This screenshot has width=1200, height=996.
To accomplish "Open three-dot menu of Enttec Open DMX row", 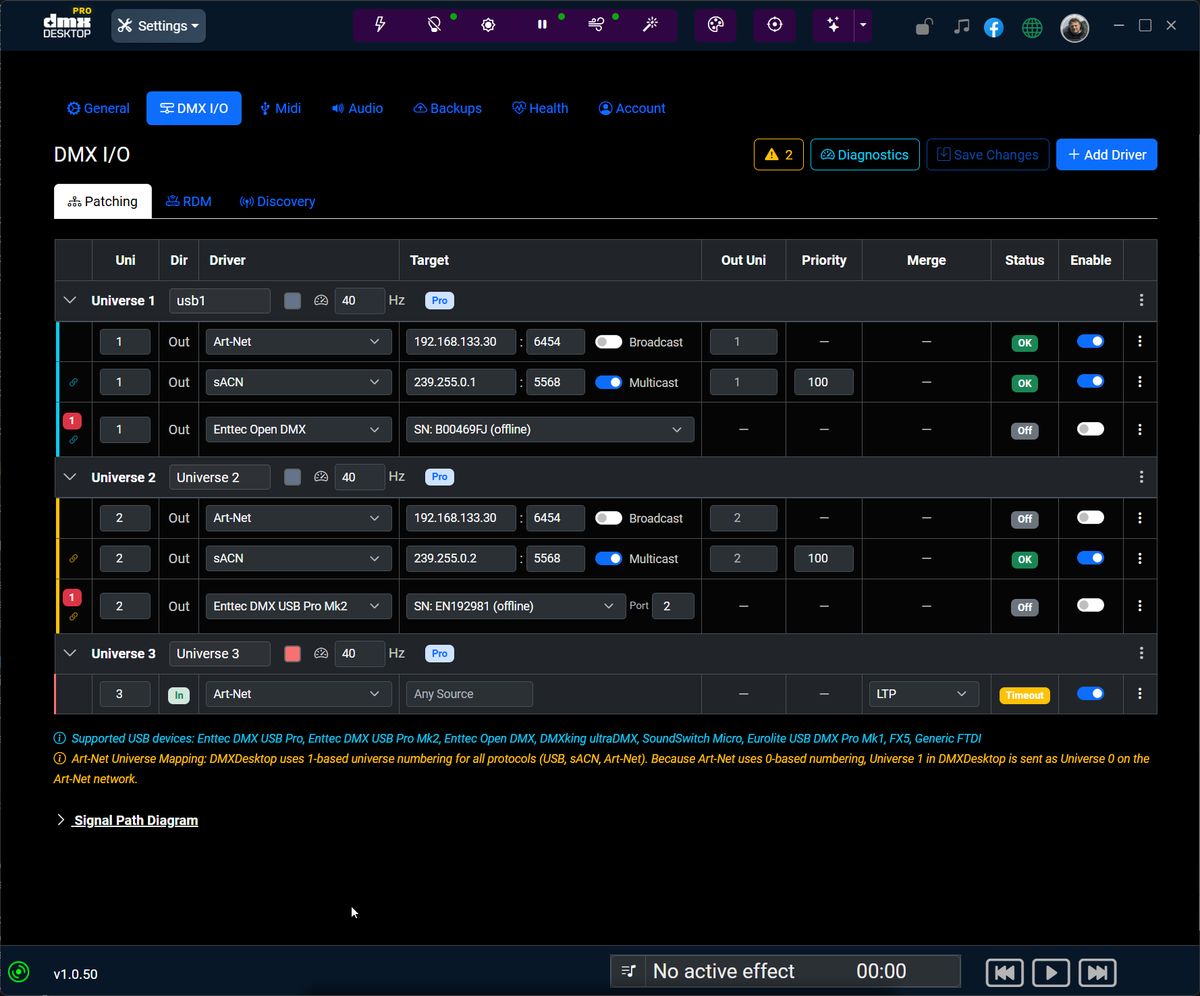I will 1140,430.
